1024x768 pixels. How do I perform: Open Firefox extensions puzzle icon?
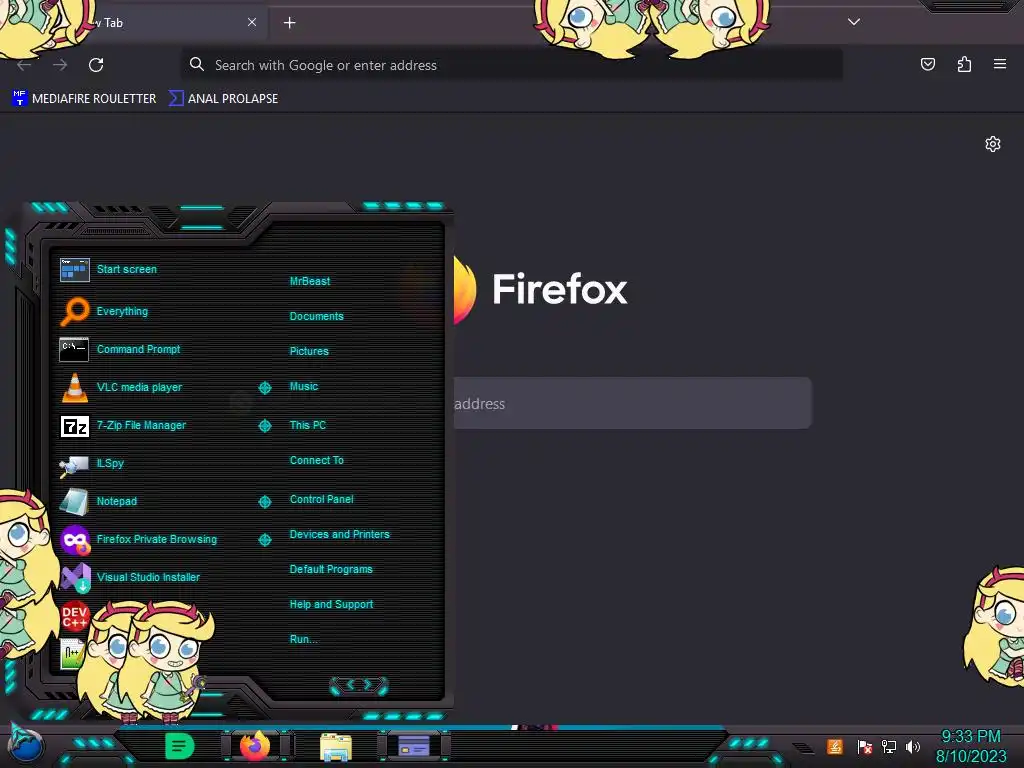click(x=964, y=64)
